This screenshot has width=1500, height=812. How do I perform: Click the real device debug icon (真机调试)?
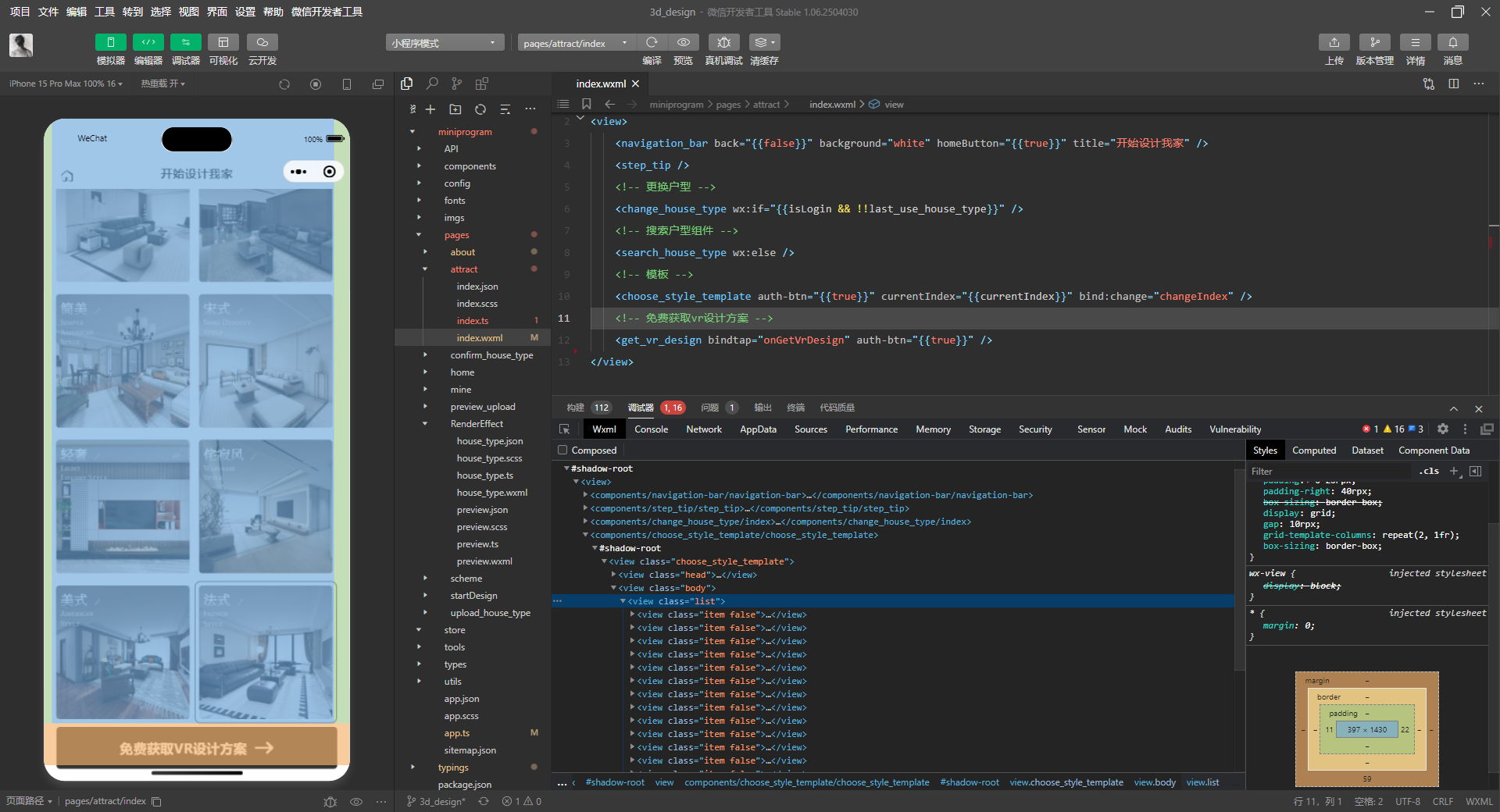pos(723,43)
